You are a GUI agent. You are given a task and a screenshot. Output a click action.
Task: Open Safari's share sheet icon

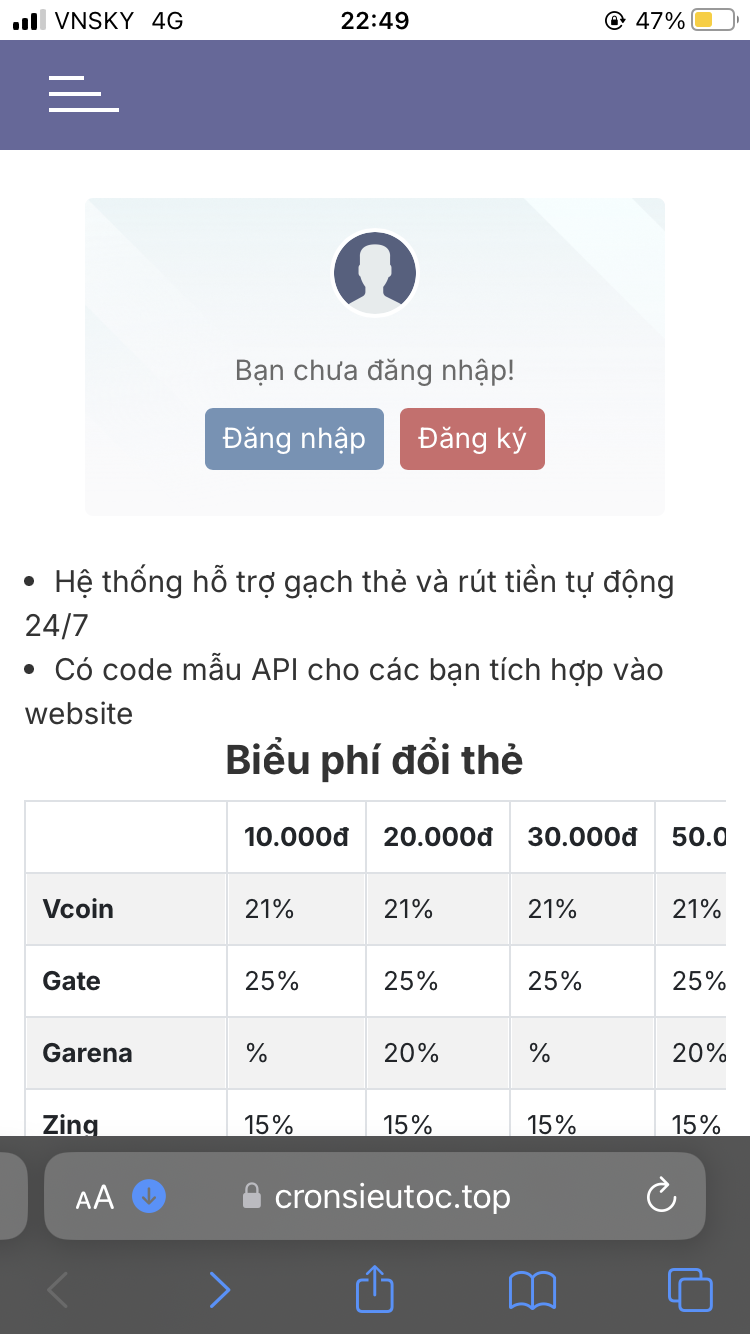[x=375, y=1290]
